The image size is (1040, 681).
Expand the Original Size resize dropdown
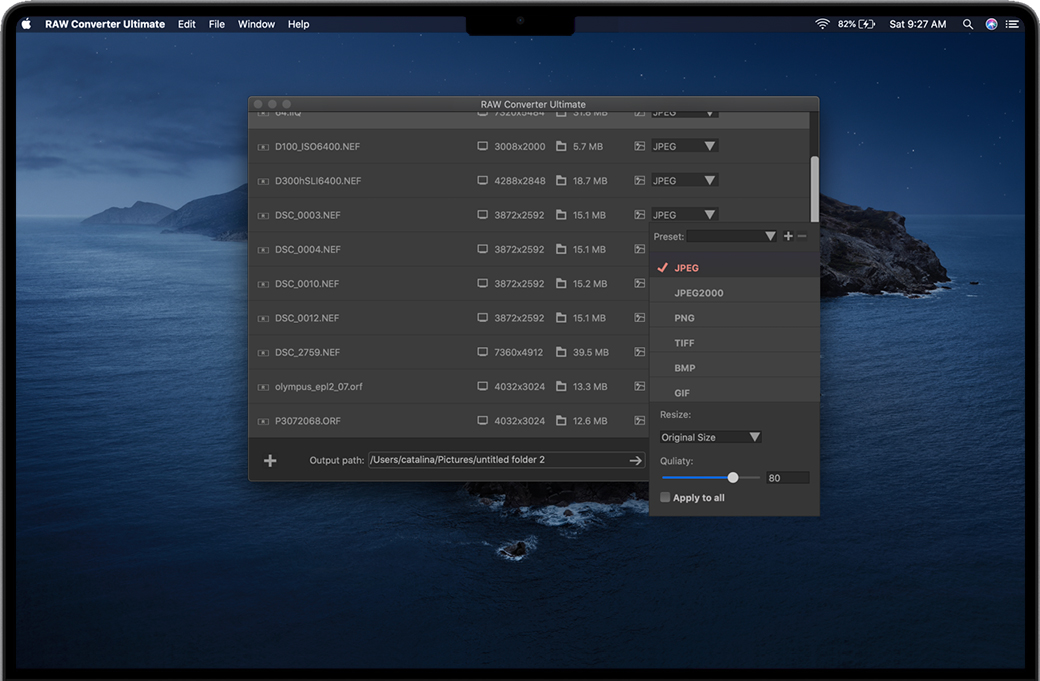[711, 437]
